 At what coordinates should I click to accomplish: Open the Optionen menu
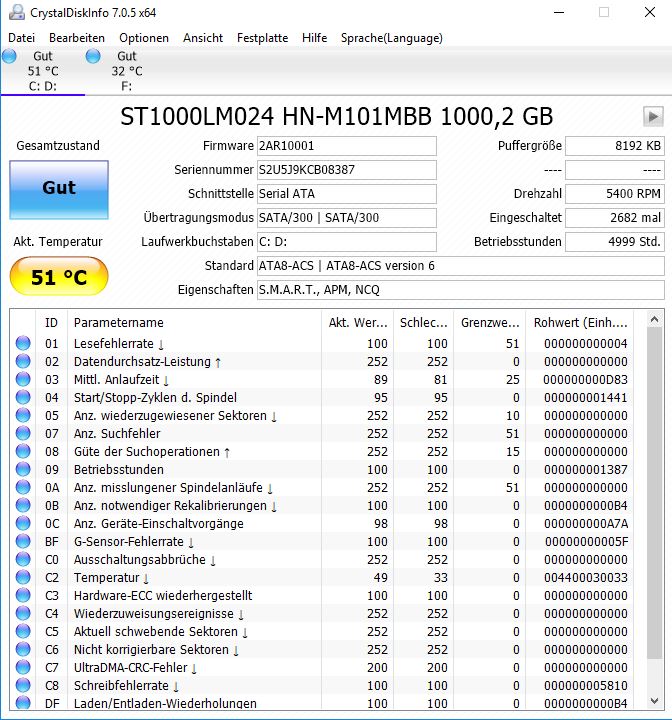144,38
